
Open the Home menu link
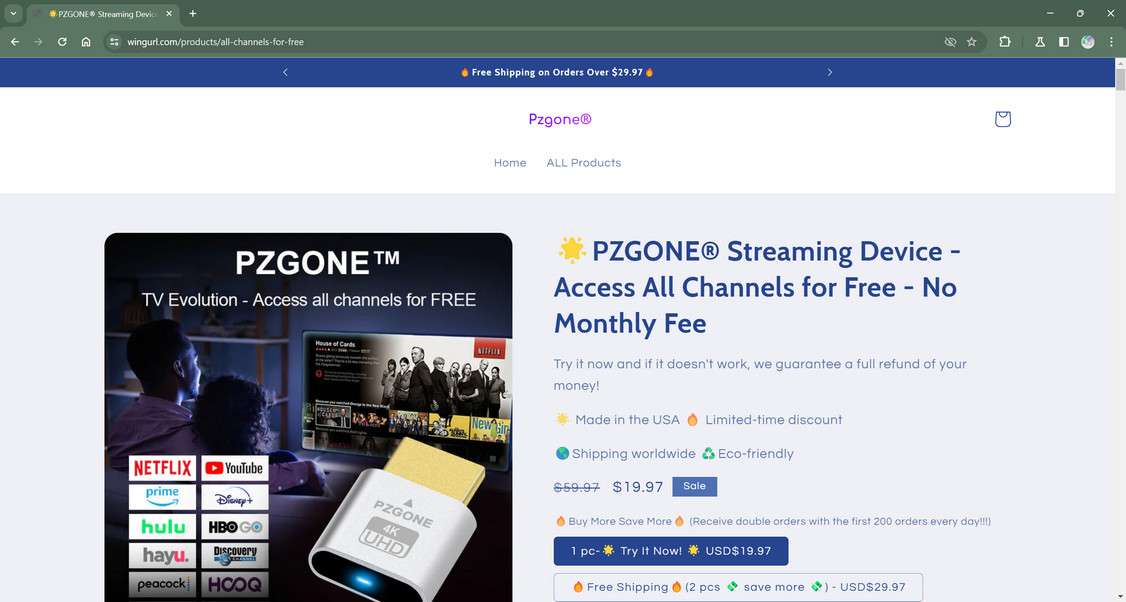click(x=510, y=162)
